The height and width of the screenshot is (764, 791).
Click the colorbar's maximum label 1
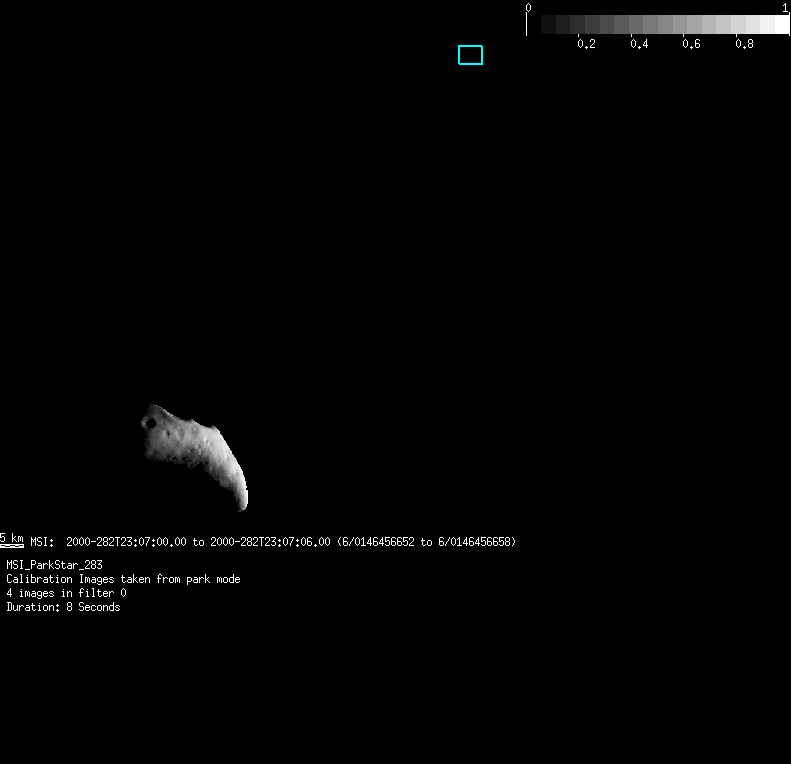coord(785,7)
